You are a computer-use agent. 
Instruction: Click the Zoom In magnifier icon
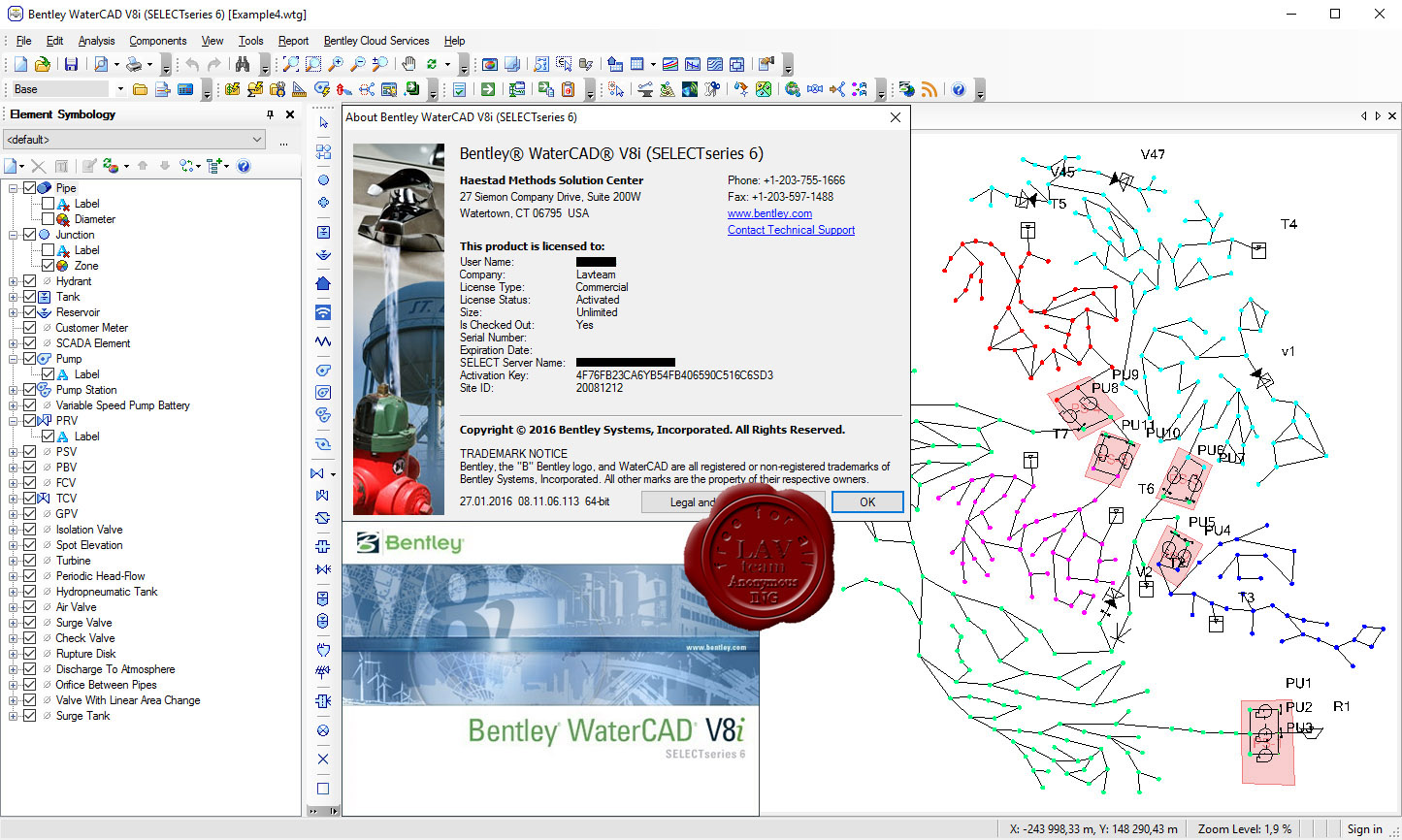335,64
